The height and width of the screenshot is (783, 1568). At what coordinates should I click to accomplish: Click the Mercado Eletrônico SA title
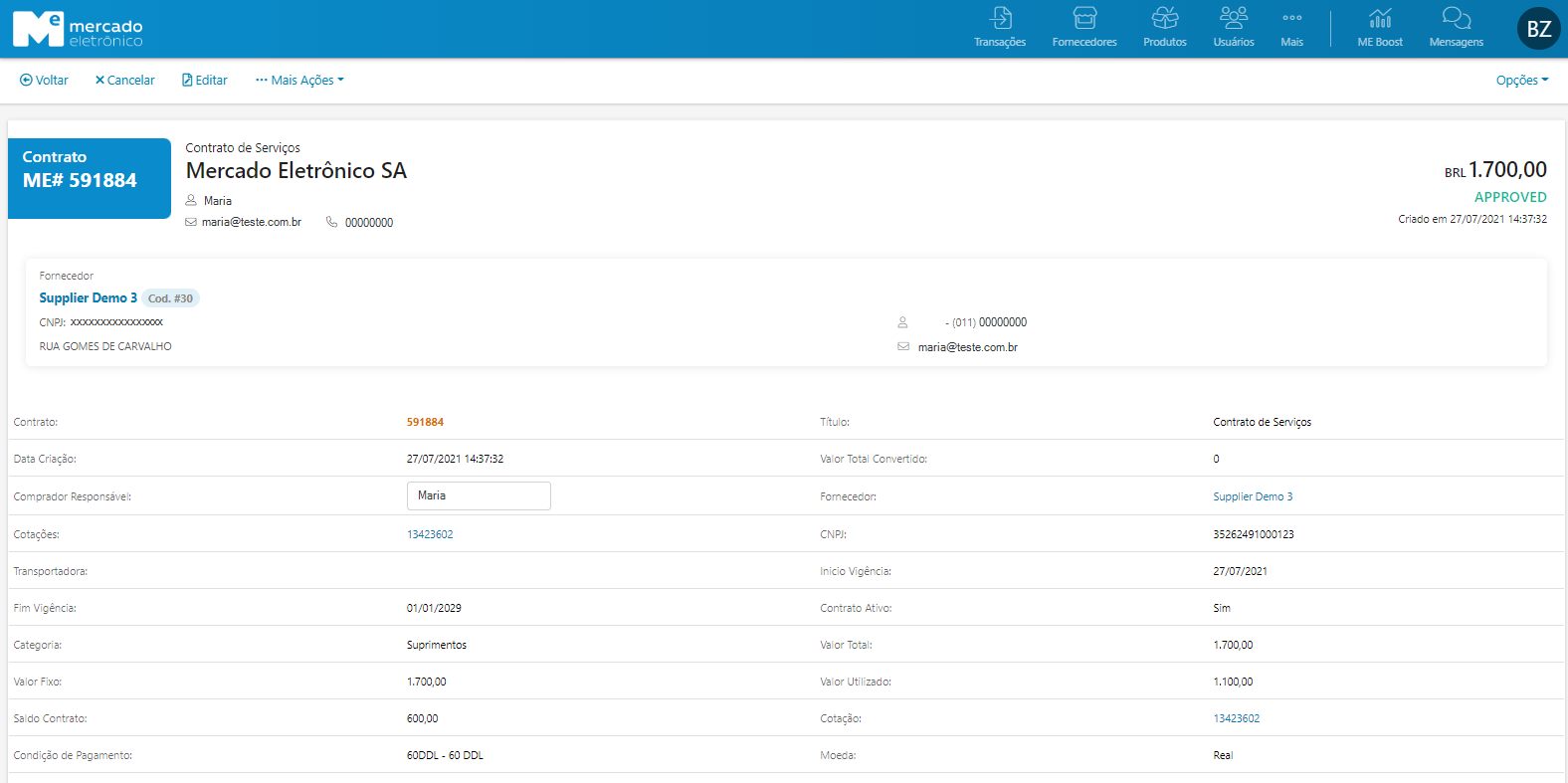[x=296, y=171]
